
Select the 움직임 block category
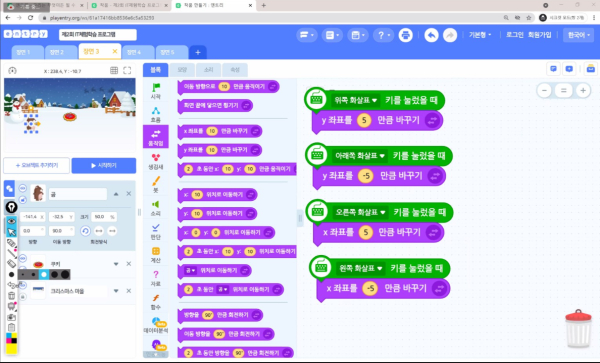[156, 137]
